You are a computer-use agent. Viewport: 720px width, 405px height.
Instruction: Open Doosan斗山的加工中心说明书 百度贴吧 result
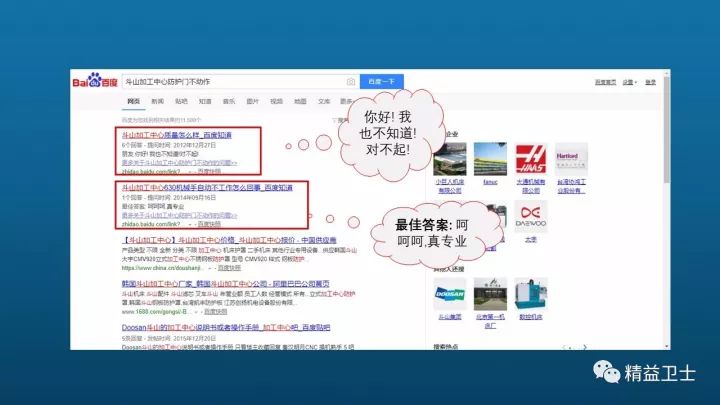pyautogui.click(x=226, y=327)
